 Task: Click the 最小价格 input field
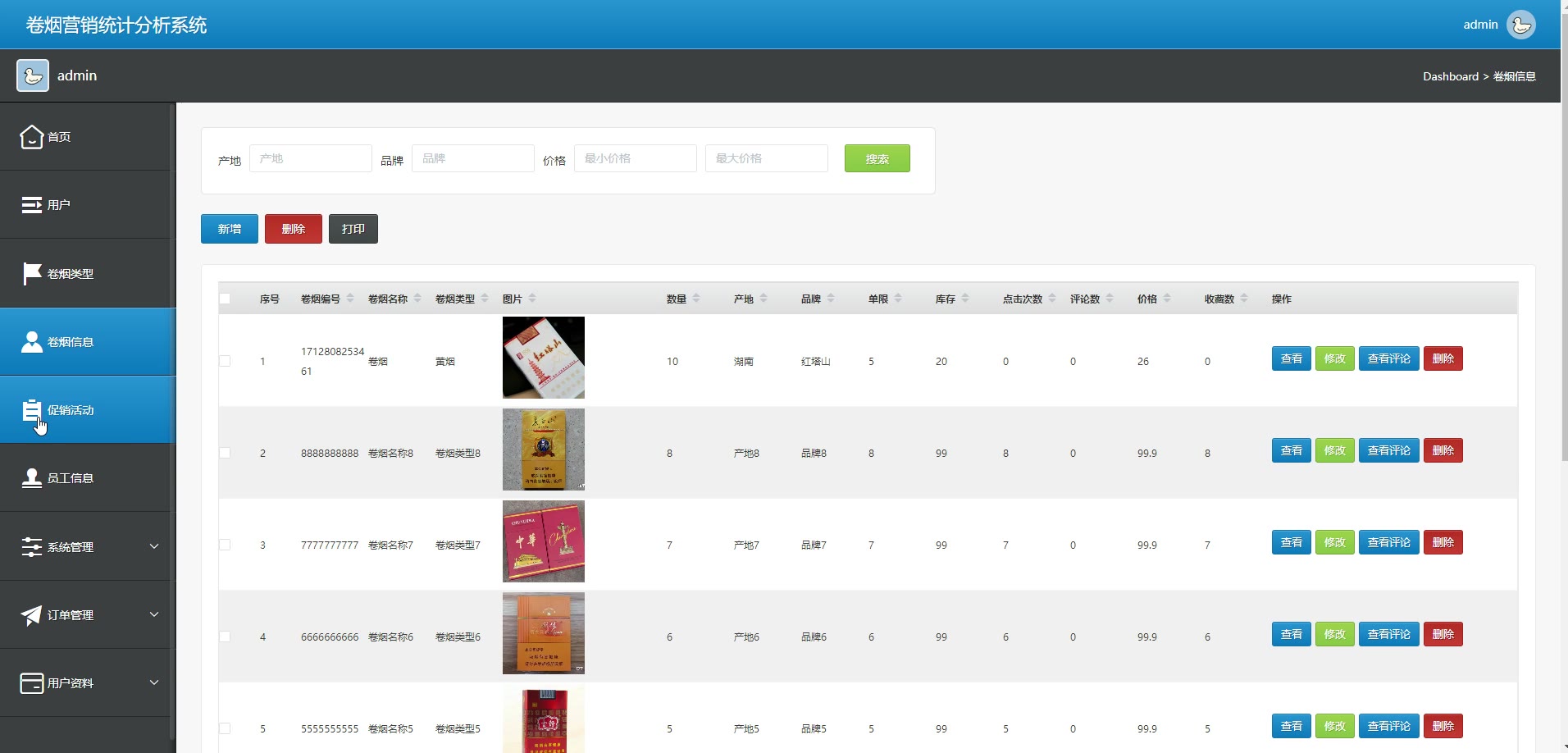(636, 158)
